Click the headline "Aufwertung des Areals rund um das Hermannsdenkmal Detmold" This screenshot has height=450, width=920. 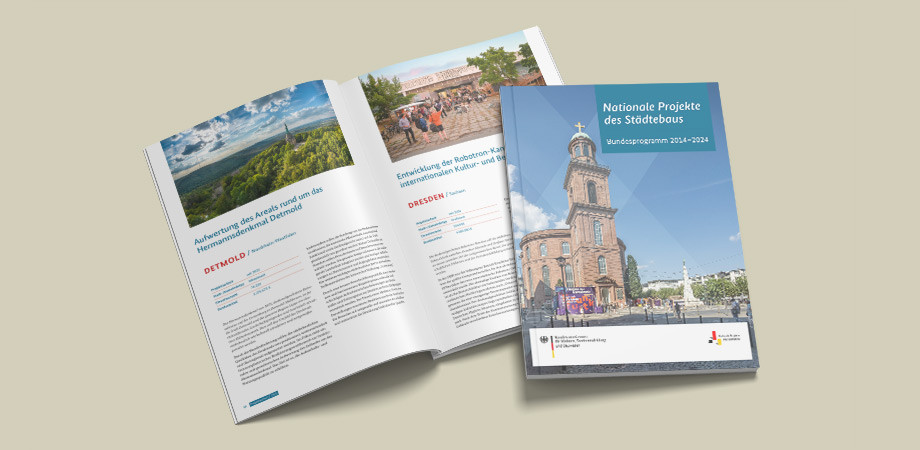(x=261, y=221)
